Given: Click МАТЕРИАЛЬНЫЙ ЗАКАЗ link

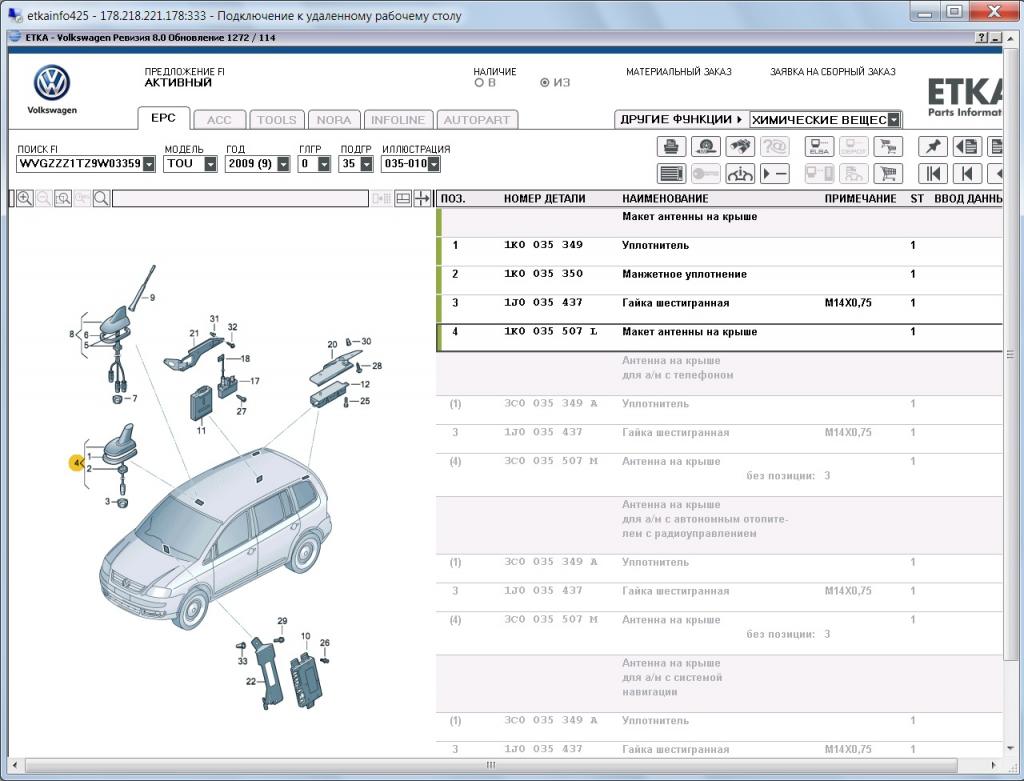Looking at the screenshot, I should pyautogui.click(x=679, y=72).
